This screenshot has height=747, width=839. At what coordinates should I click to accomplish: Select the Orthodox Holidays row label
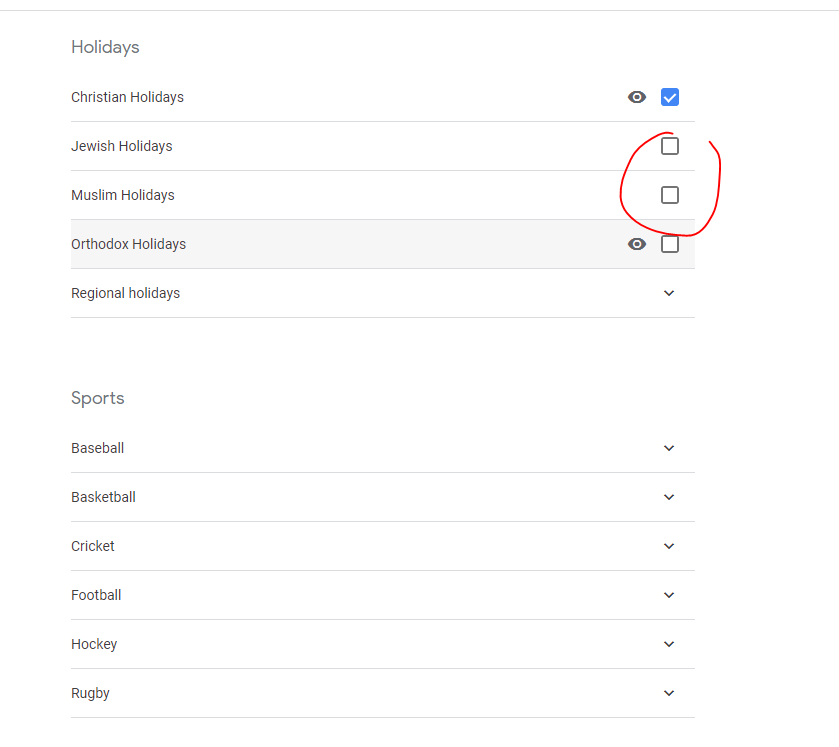pos(128,245)
